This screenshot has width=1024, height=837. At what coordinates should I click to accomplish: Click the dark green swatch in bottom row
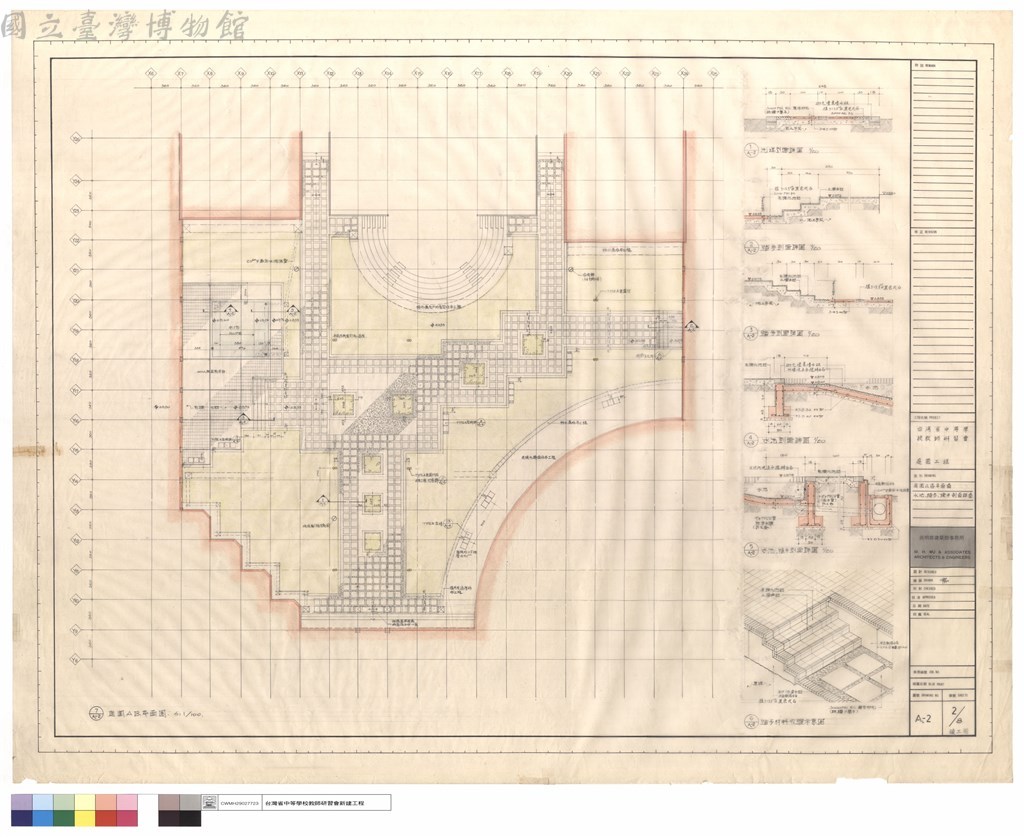click(64, 818)
